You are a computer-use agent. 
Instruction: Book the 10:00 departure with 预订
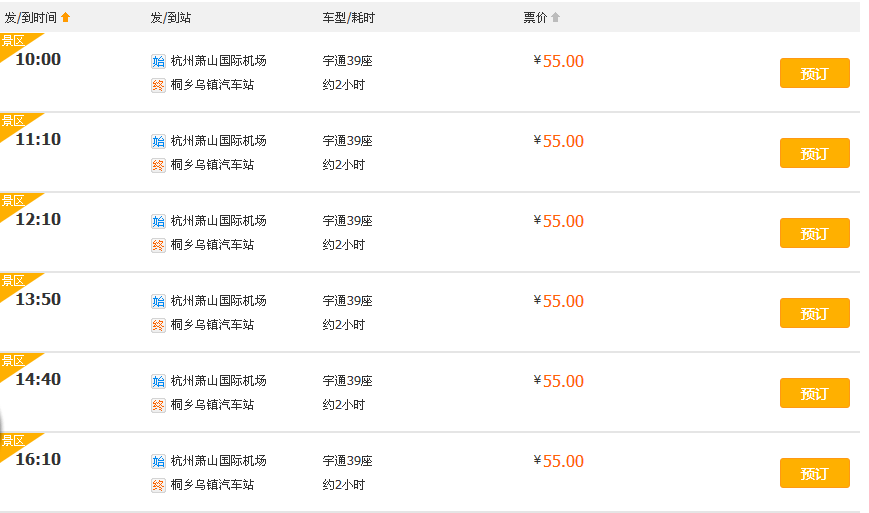coord(814,73)
